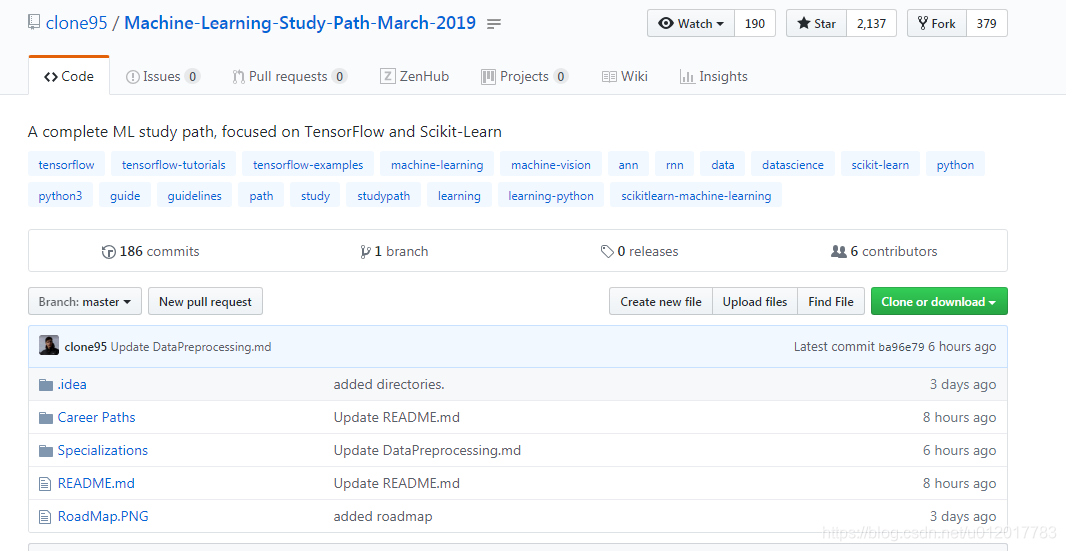The width and height of the screenshot is (1066, 551).
Task: Select the tensorflow-examples topic tag
Action: [308, 165]
